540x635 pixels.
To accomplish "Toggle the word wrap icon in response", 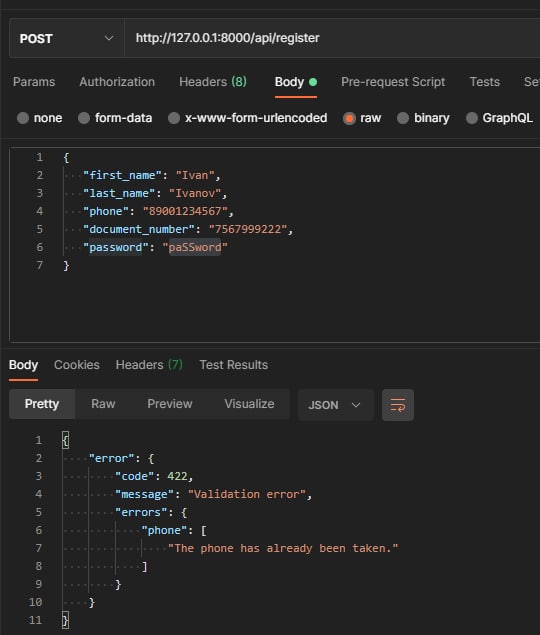I will (397, 405).
